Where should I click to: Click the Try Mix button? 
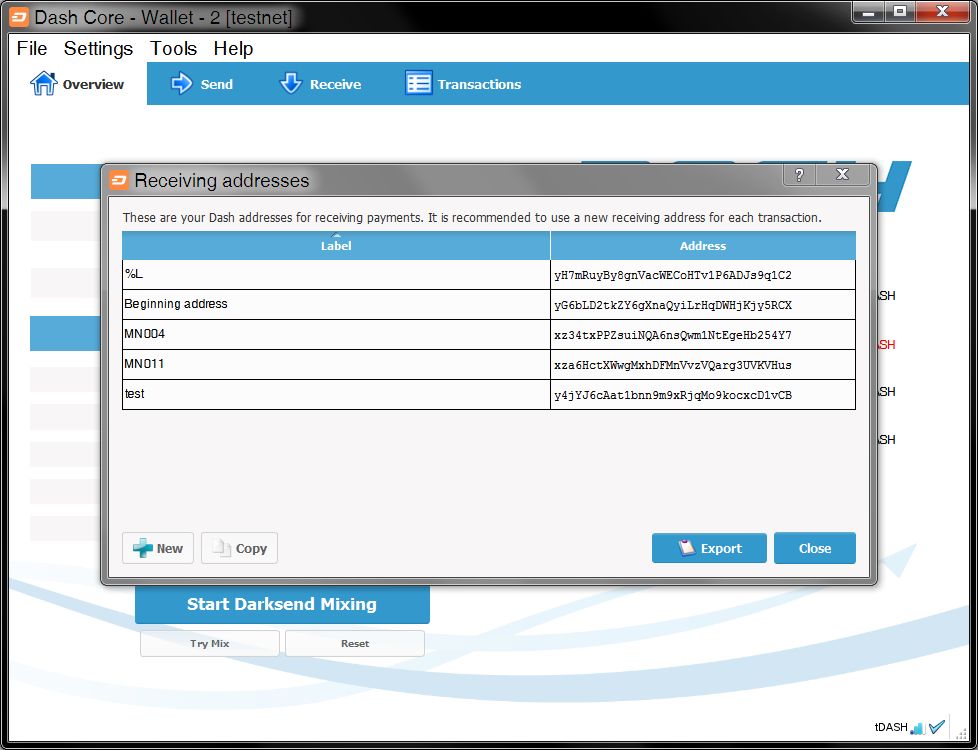coord(210,643)
